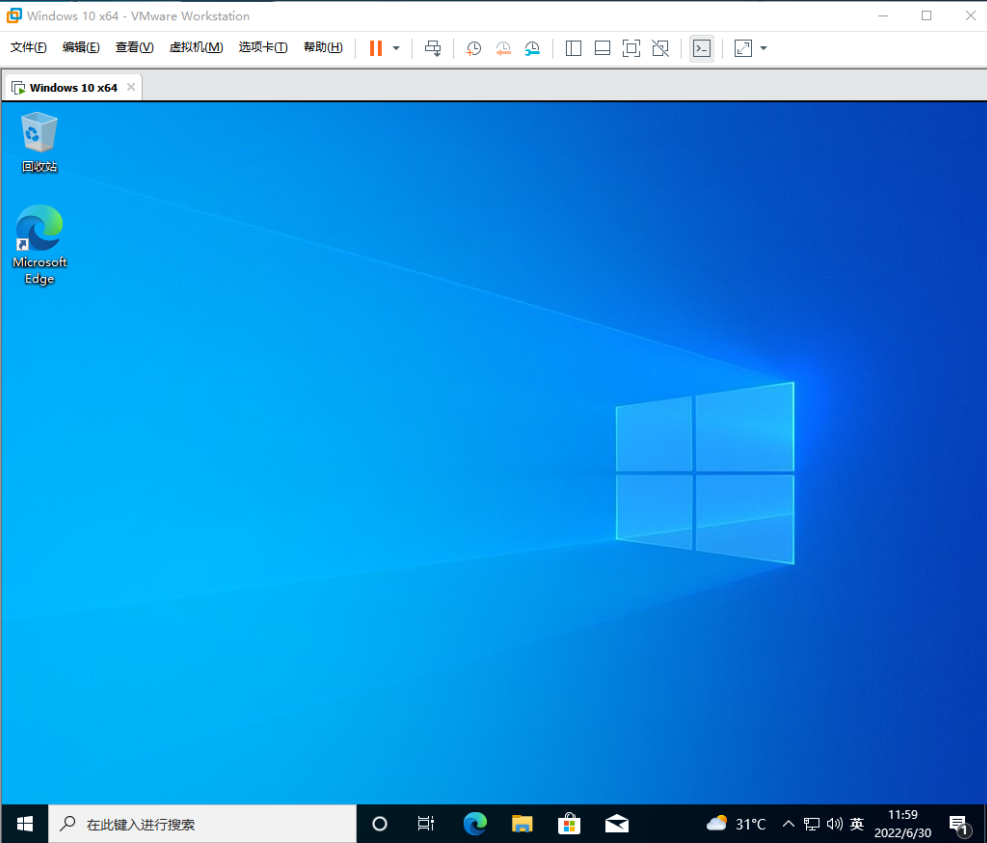The width and height of the screenshot is (987, 843).
Task: Open the power options dropdown arrow
Action: pos(396,48)
